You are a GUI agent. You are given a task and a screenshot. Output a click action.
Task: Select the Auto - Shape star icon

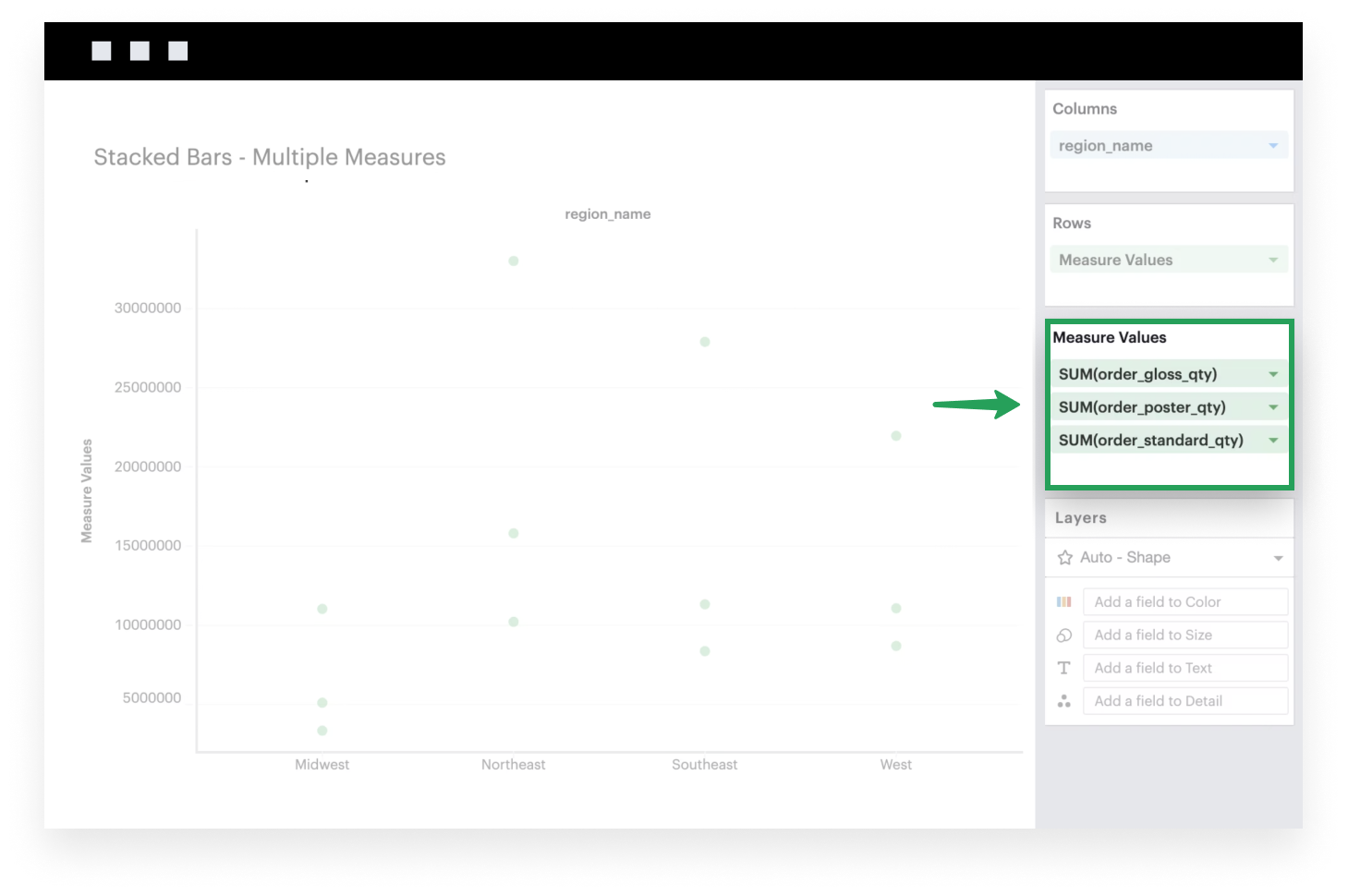[1064, 557]
